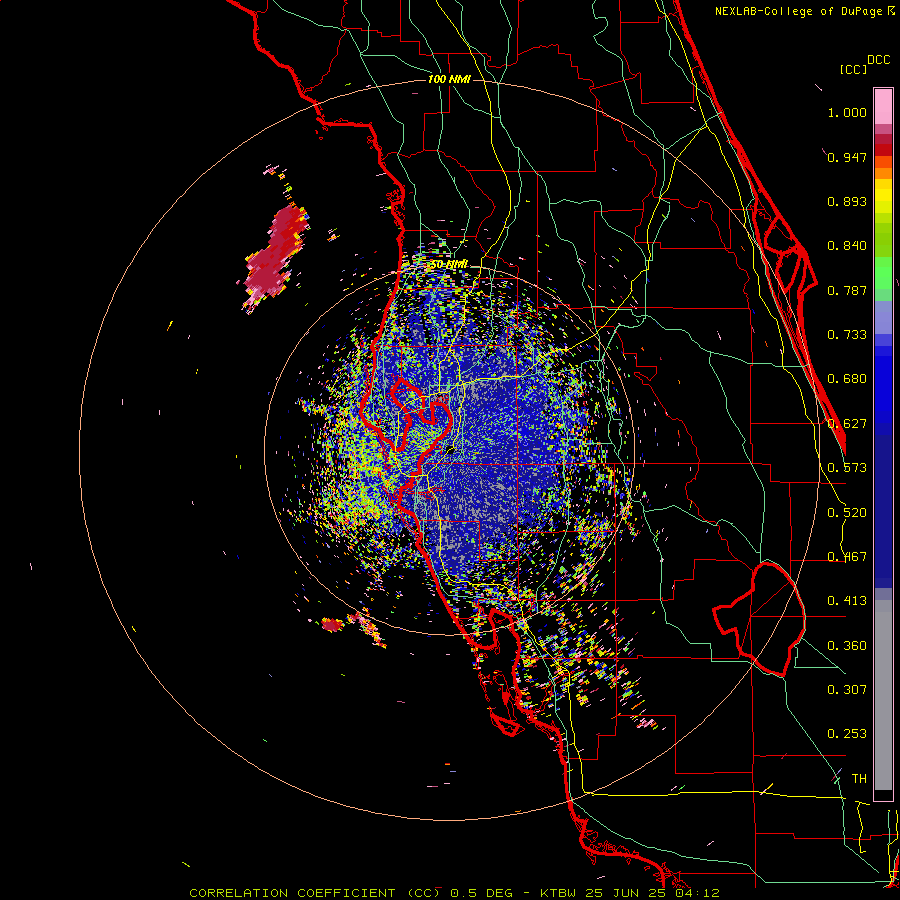Click the large crimson echo over the Gulf
900x900 pixels.
(x=277, y=255)
